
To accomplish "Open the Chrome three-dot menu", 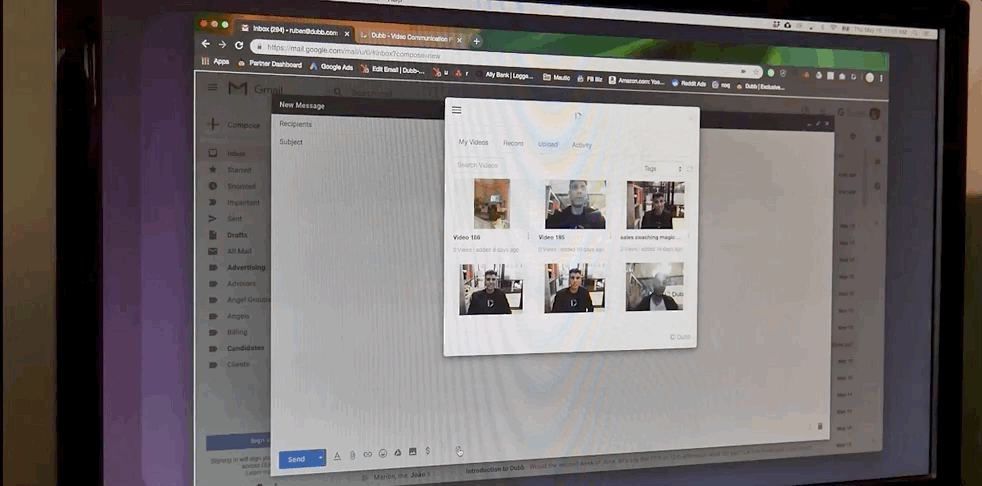I will click(882, 78).
